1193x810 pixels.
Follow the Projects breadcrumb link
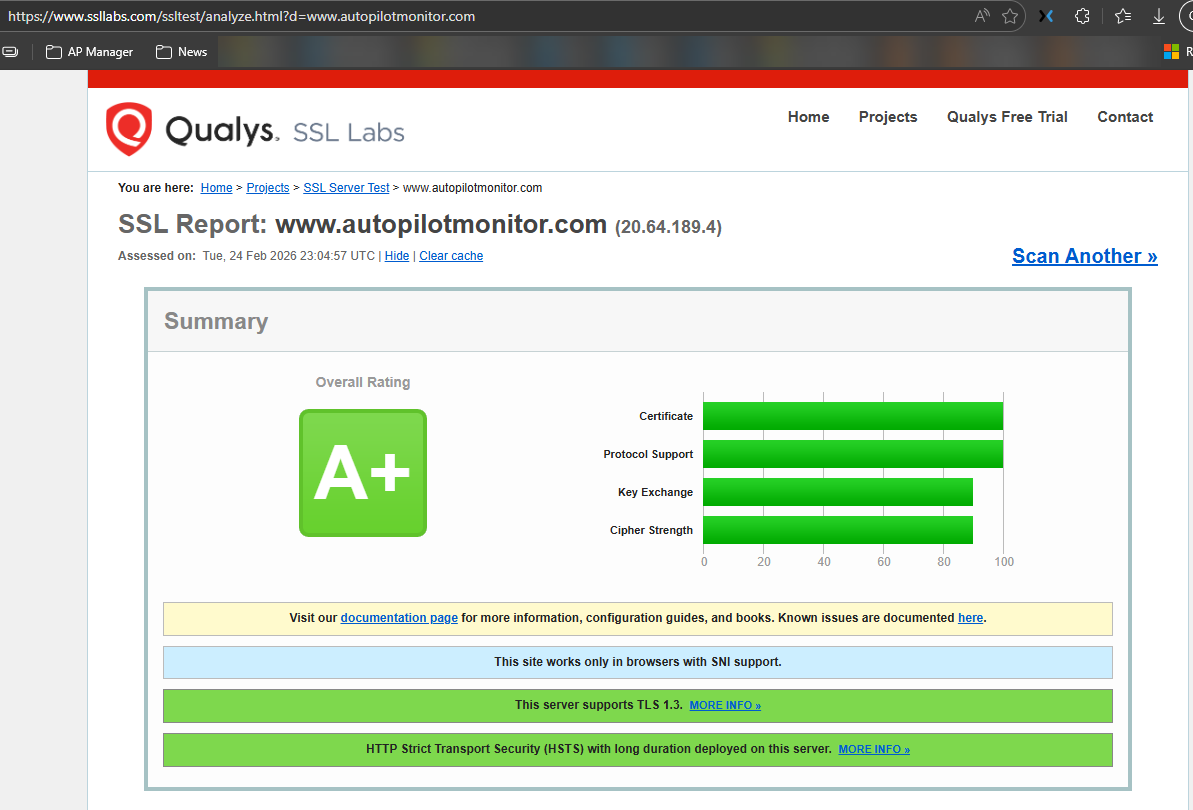coord(268,188)
